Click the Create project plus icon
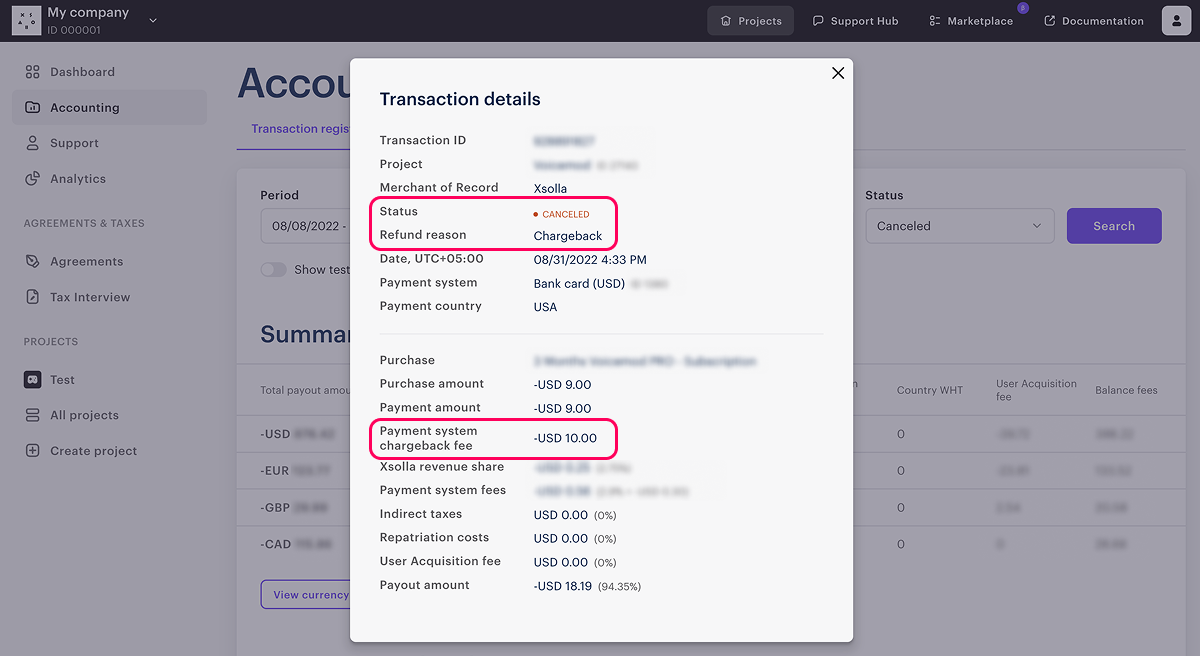The image size is (1200, 656). click(33, 451)
